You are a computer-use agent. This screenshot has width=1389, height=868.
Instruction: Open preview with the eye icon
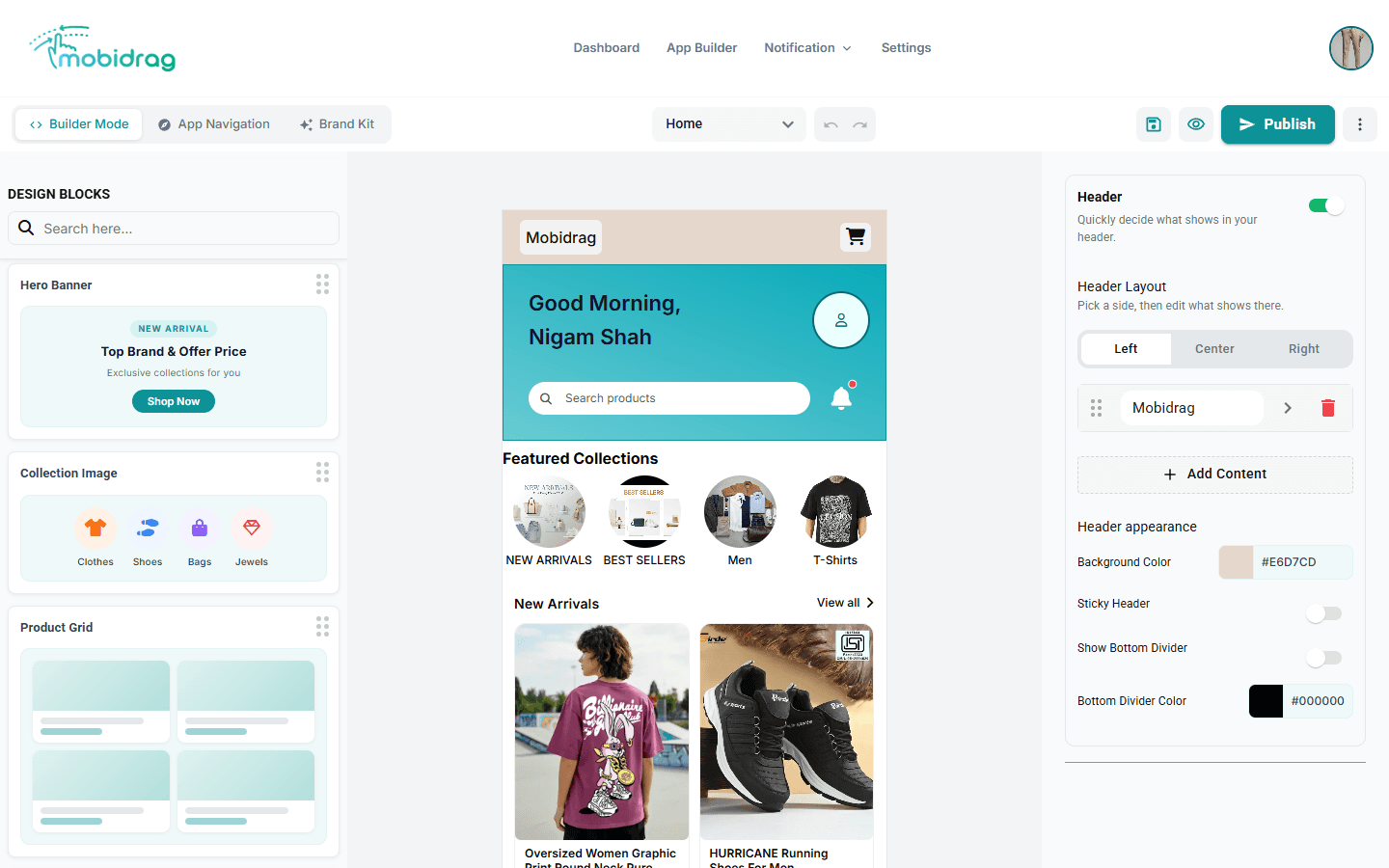pyautogui.click(x=1196, y=124)
